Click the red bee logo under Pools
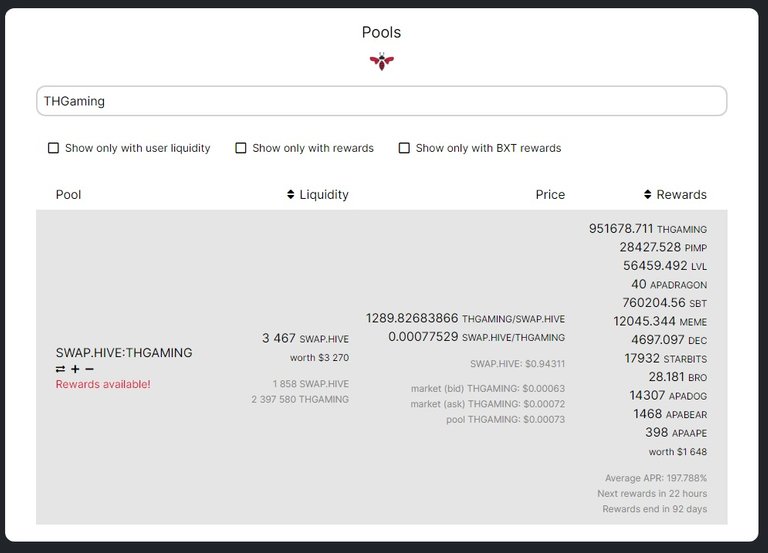The width and height of the screenshot is (768, 553). pos(382,61)
